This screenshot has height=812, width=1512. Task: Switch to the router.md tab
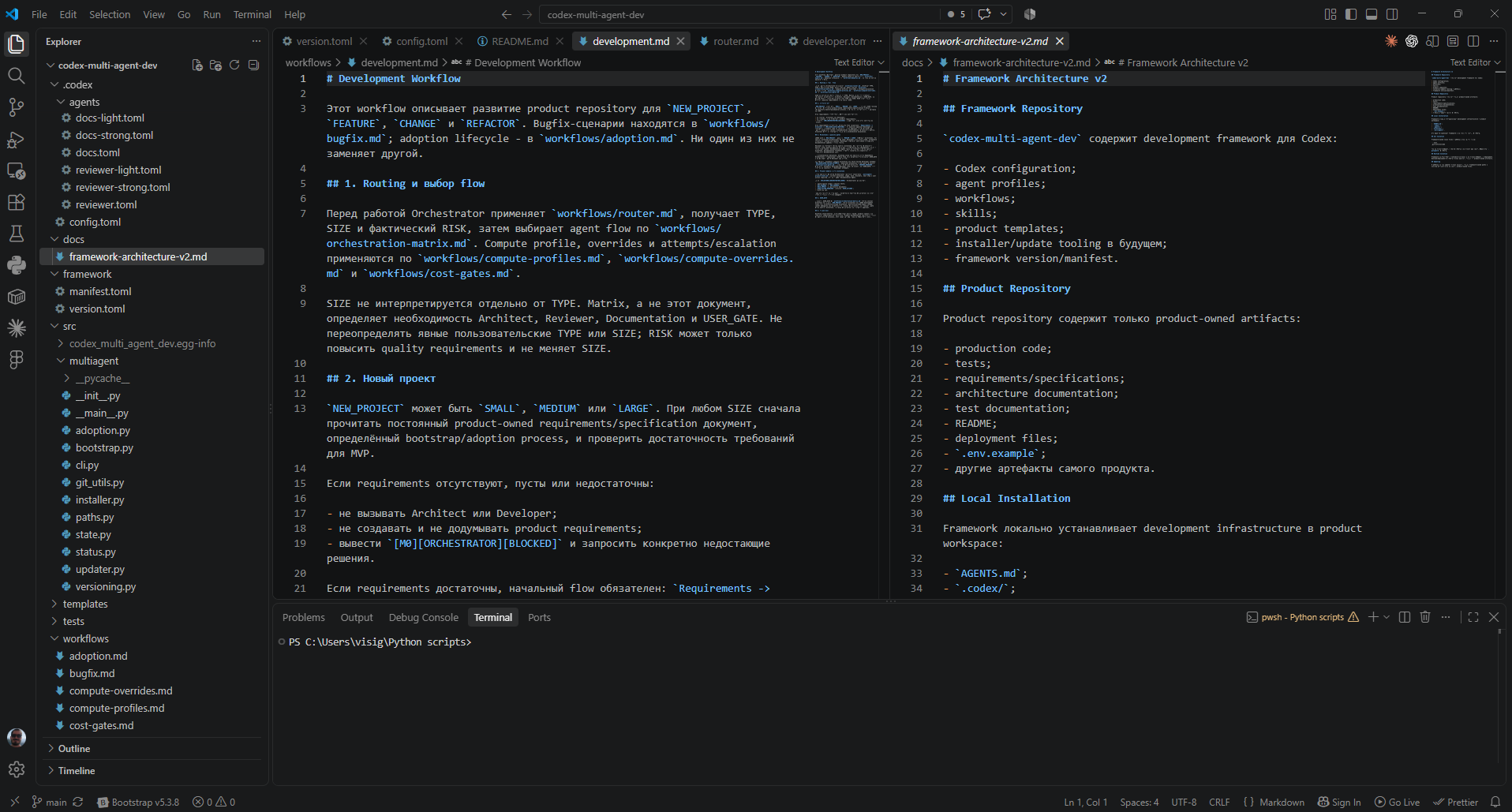735,41
